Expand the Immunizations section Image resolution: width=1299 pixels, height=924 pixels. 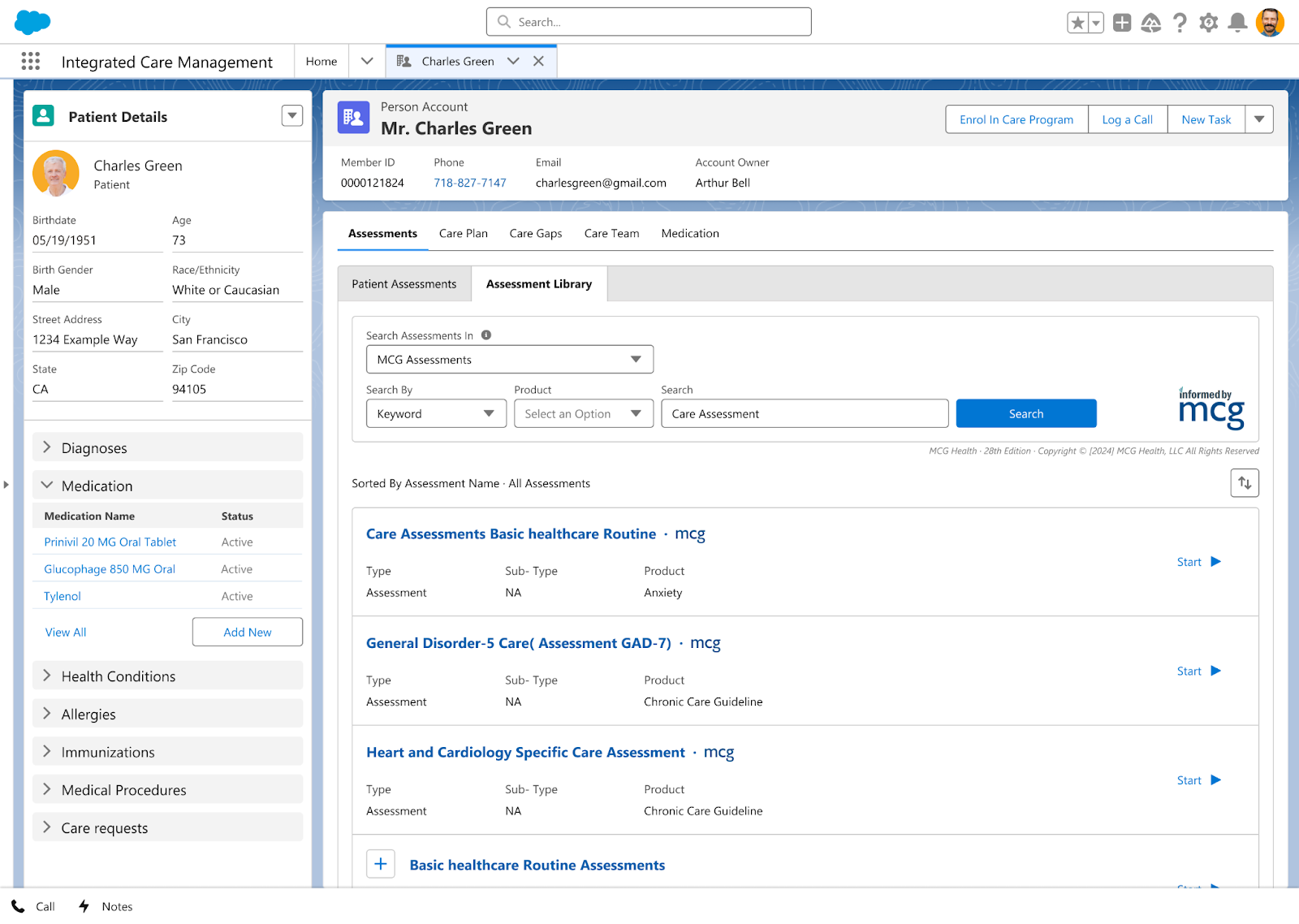coord(167,752)
